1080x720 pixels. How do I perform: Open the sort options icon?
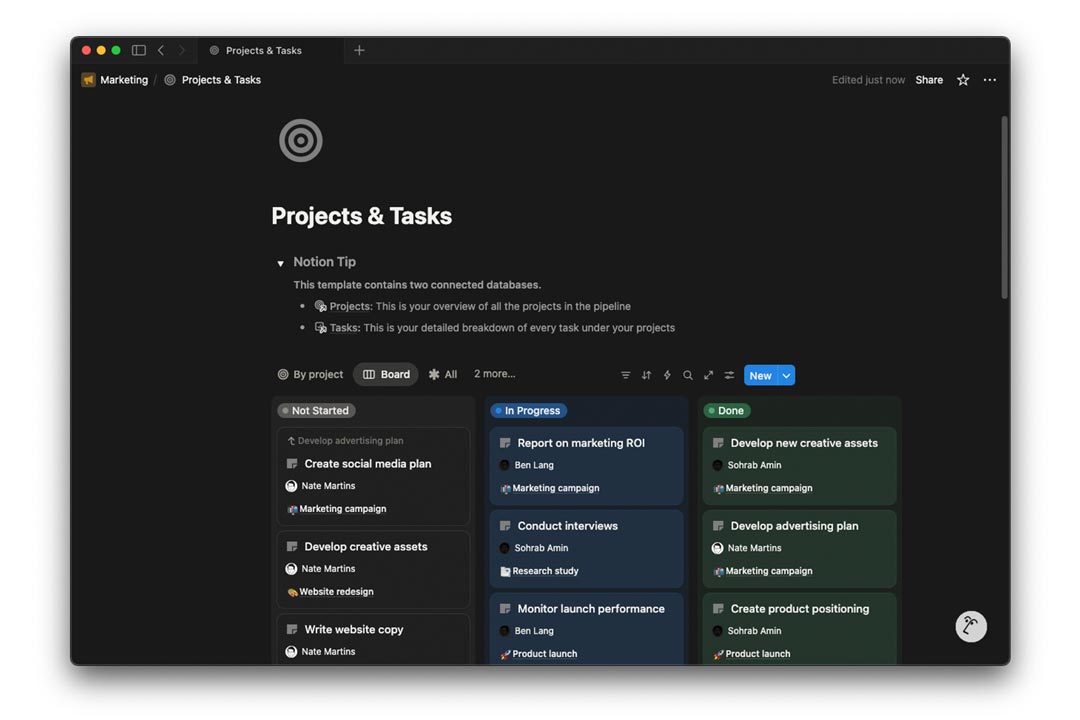coord(646,375)
